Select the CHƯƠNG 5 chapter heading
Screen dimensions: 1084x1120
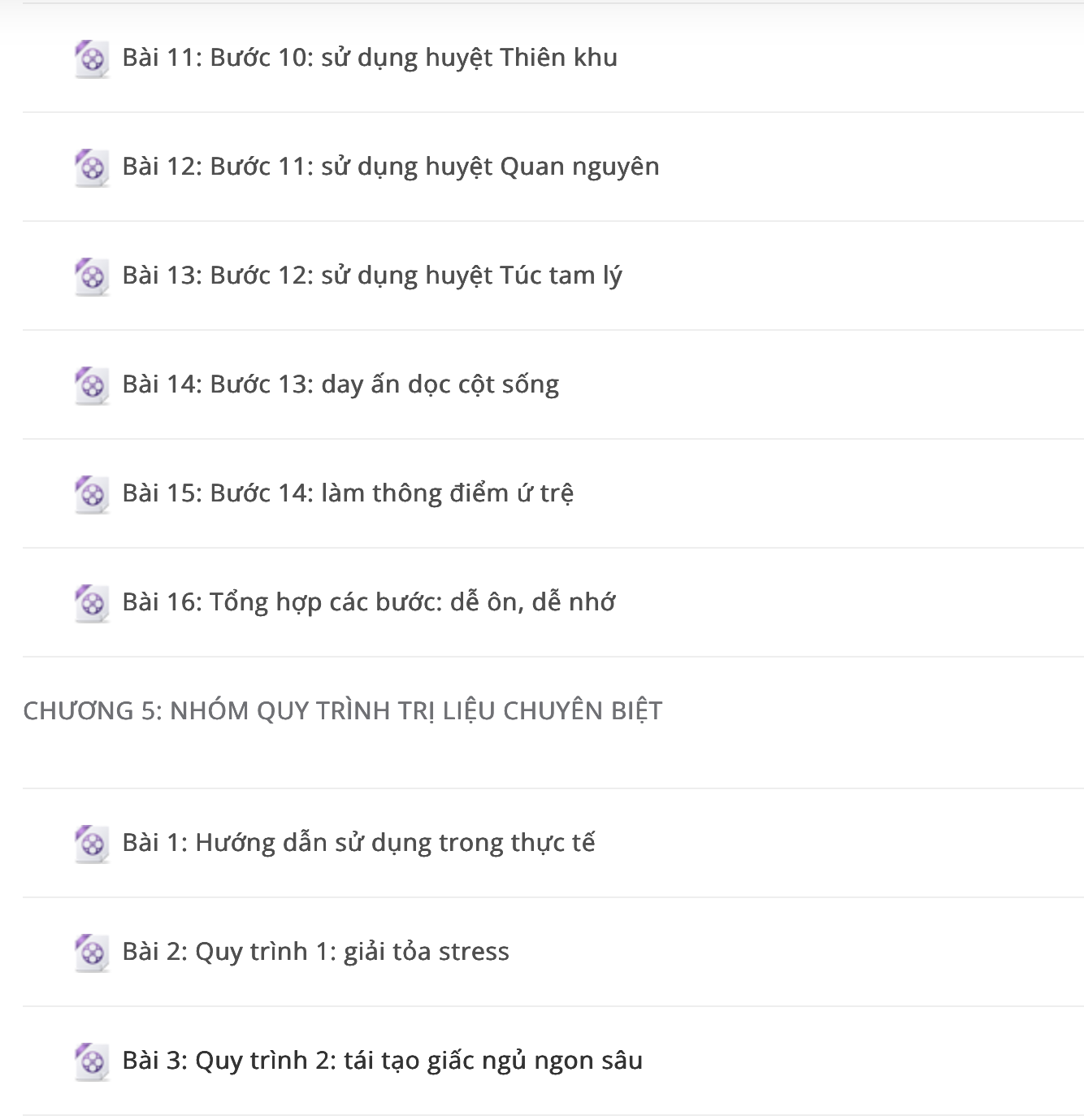point(343,711)
